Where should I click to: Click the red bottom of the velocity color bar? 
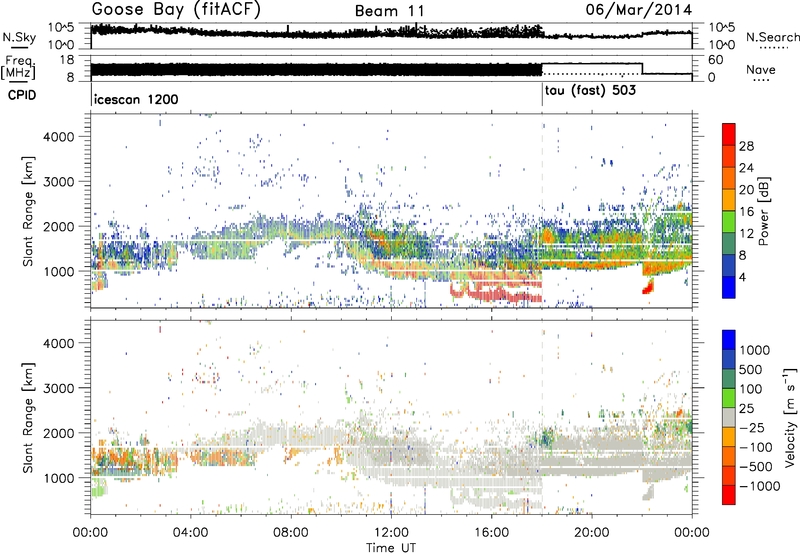[729, 495]
